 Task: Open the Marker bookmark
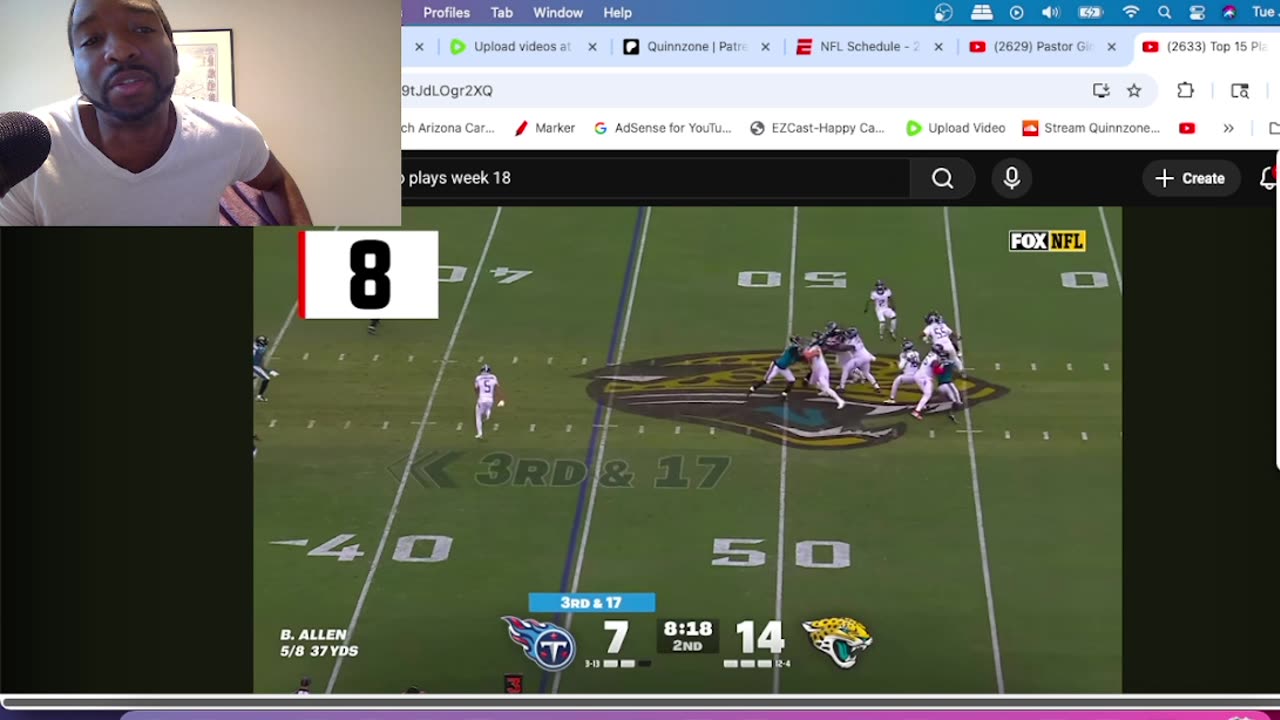click(x=544, y=128)
